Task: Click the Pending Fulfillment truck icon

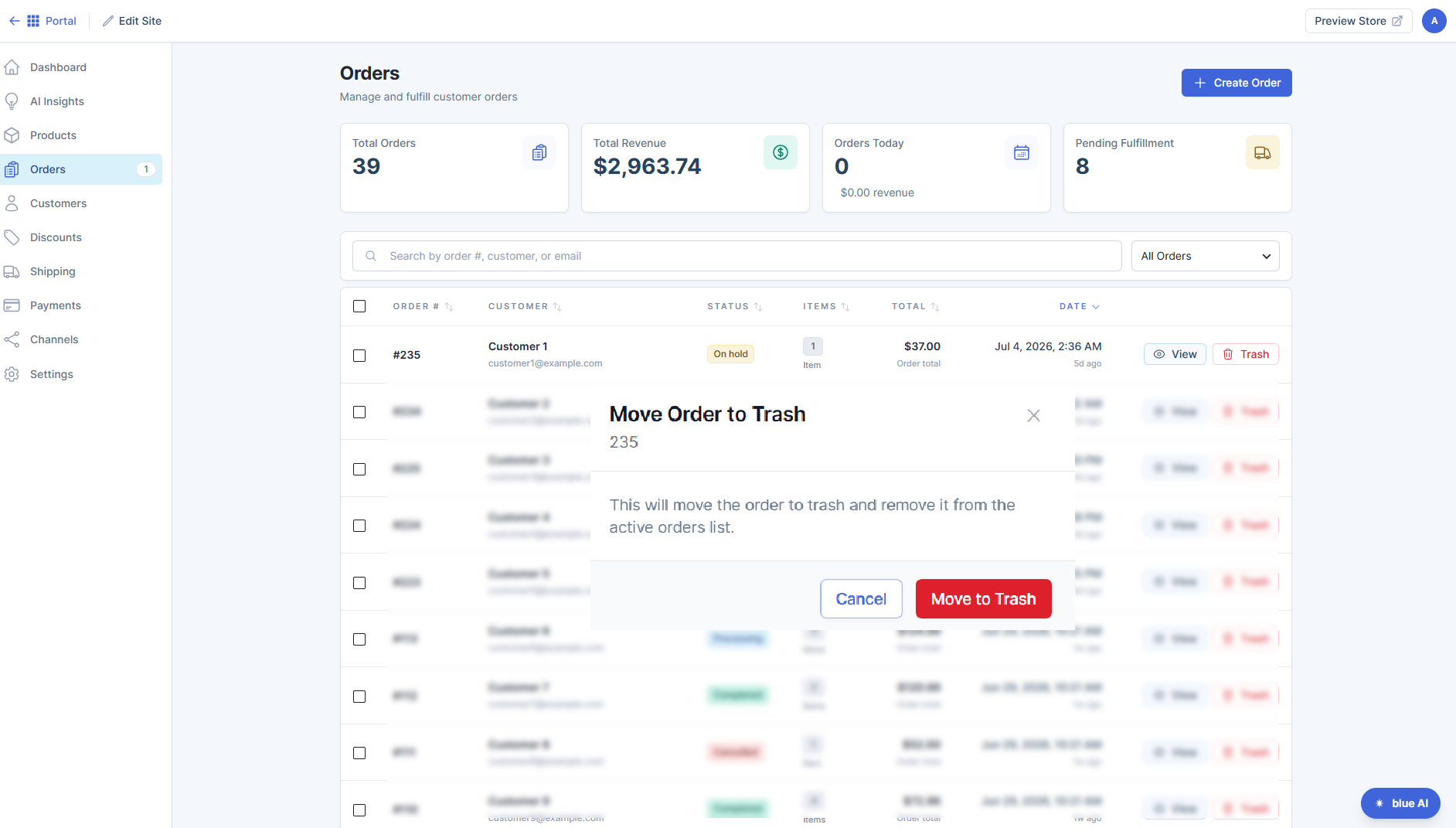Action: coord(1263,152)
